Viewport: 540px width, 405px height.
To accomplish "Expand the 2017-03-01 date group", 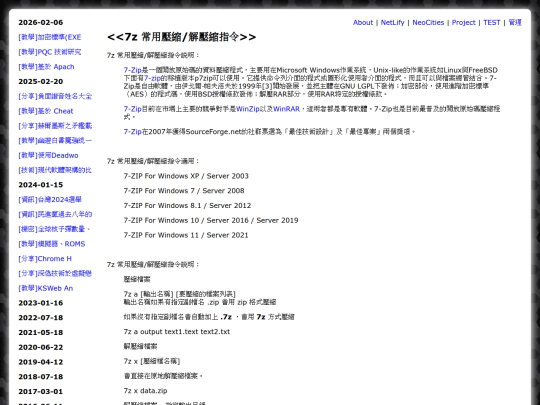I will [41, 392].
